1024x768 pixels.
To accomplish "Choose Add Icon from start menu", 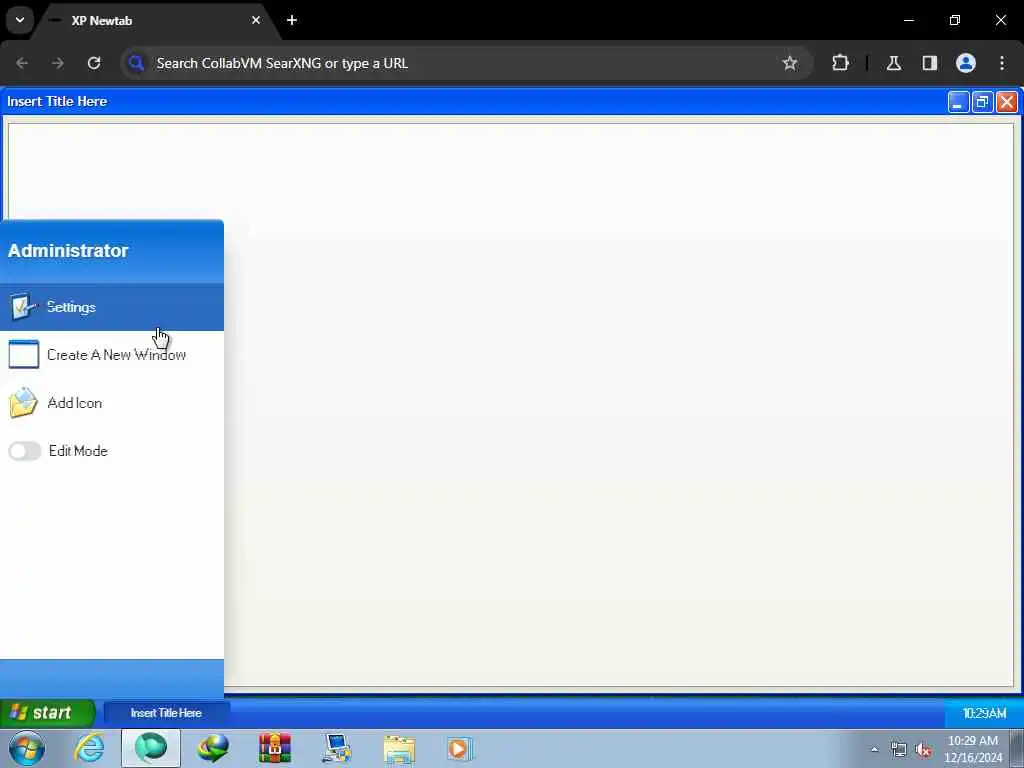I will point(112,403).
